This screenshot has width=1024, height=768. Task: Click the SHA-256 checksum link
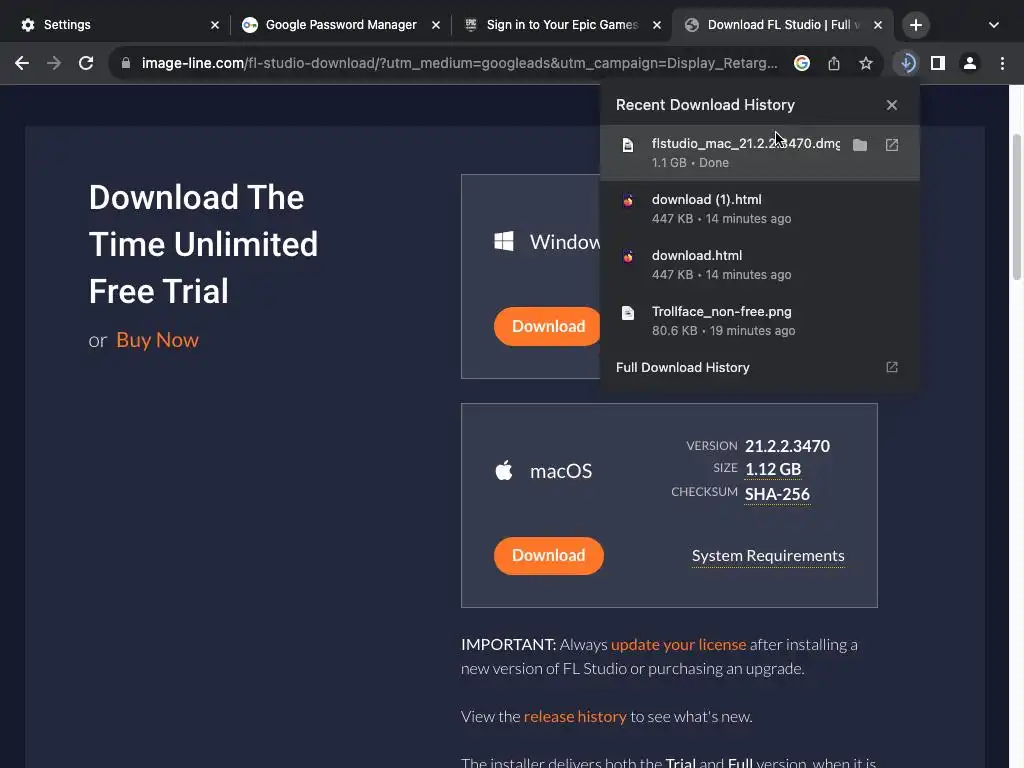[x=777, y=494]
